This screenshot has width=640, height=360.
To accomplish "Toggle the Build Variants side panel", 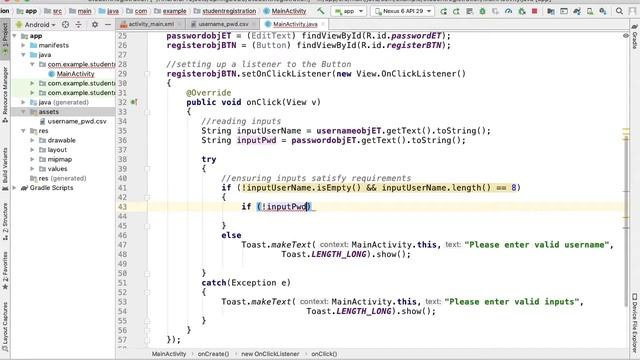I will tap(5, 169).
